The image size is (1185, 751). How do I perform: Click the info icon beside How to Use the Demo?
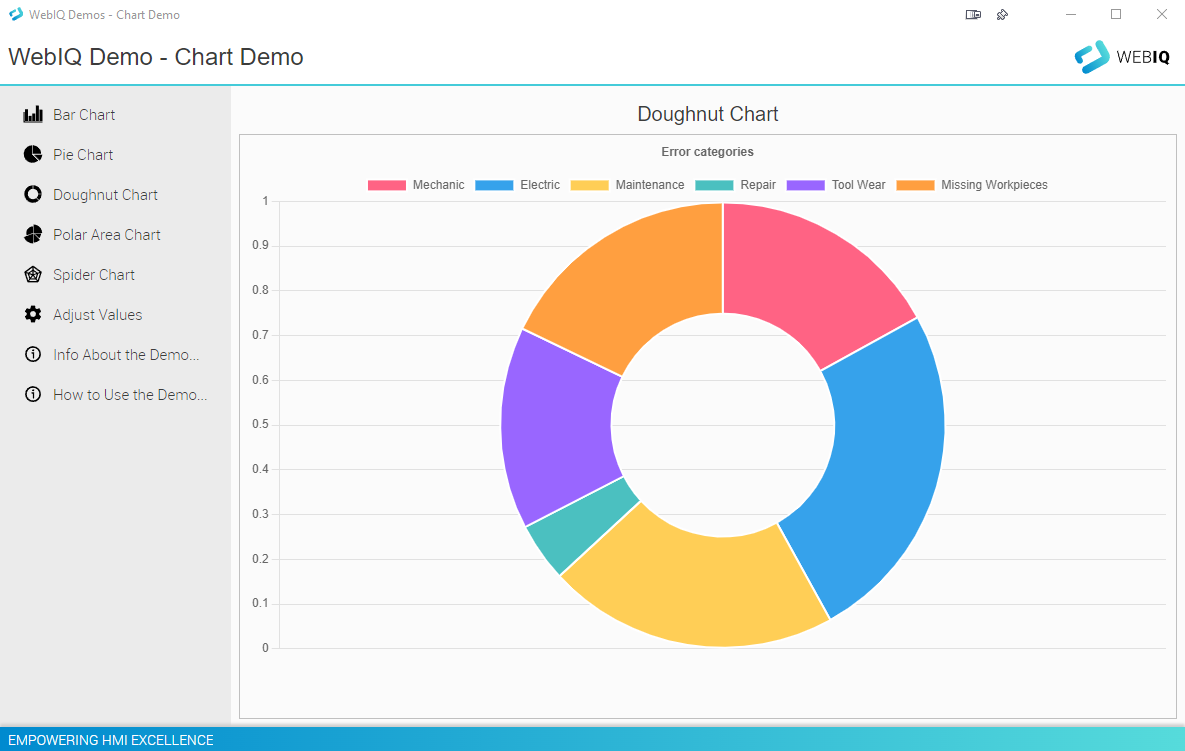(x=32, y=394)
